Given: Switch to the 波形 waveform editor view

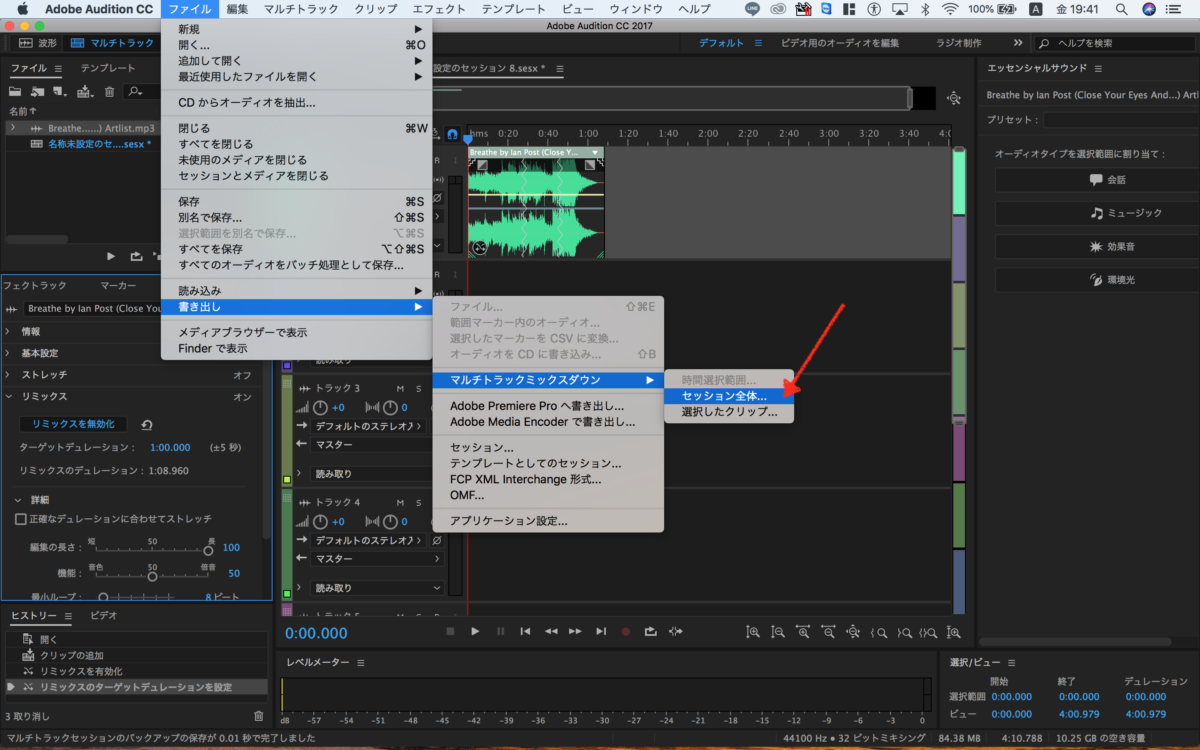Looking at the screenshot, I should point(38,43).
